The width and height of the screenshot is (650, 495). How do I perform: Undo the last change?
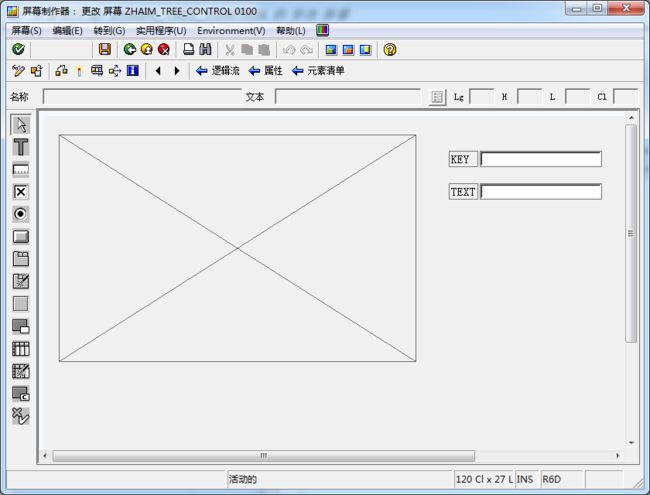pos(289,50)
